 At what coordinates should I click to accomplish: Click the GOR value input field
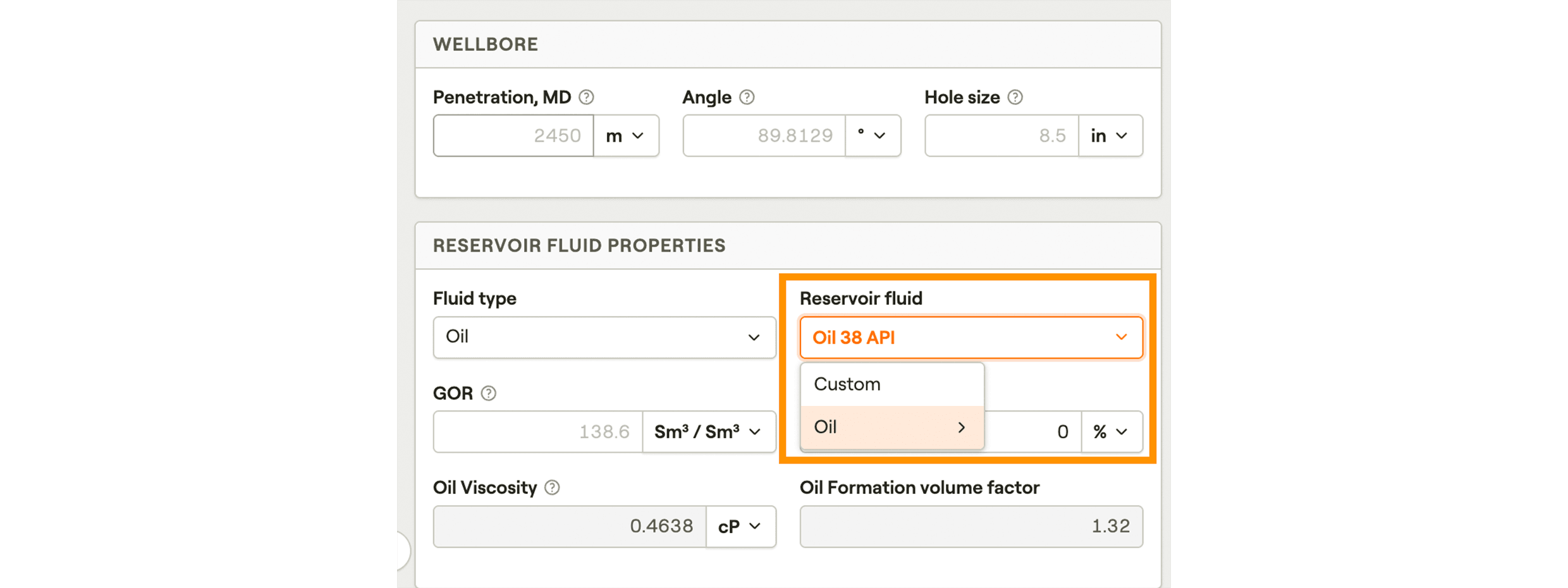[537, 432]
